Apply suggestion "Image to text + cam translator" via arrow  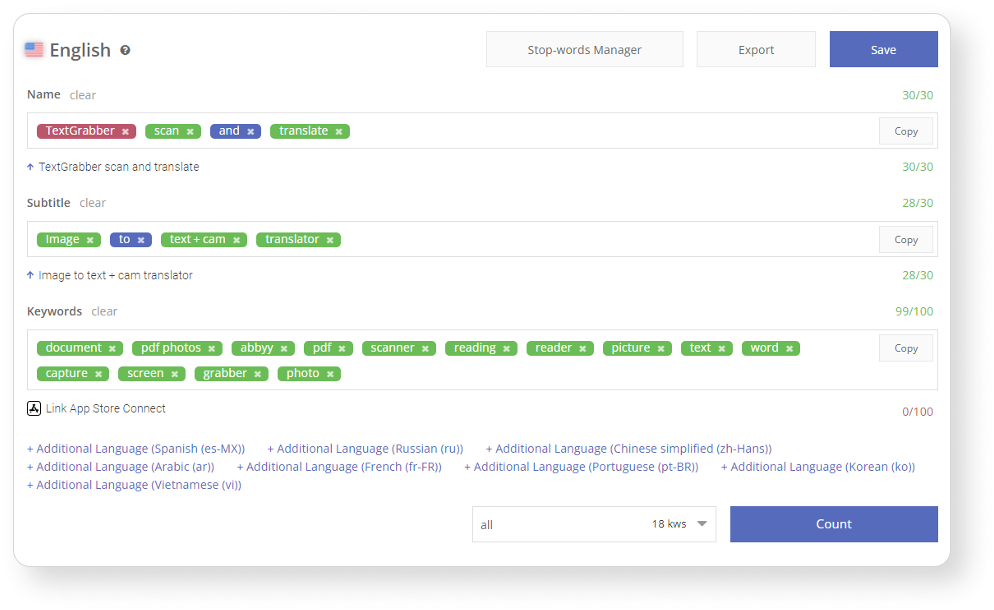[31, 275]
